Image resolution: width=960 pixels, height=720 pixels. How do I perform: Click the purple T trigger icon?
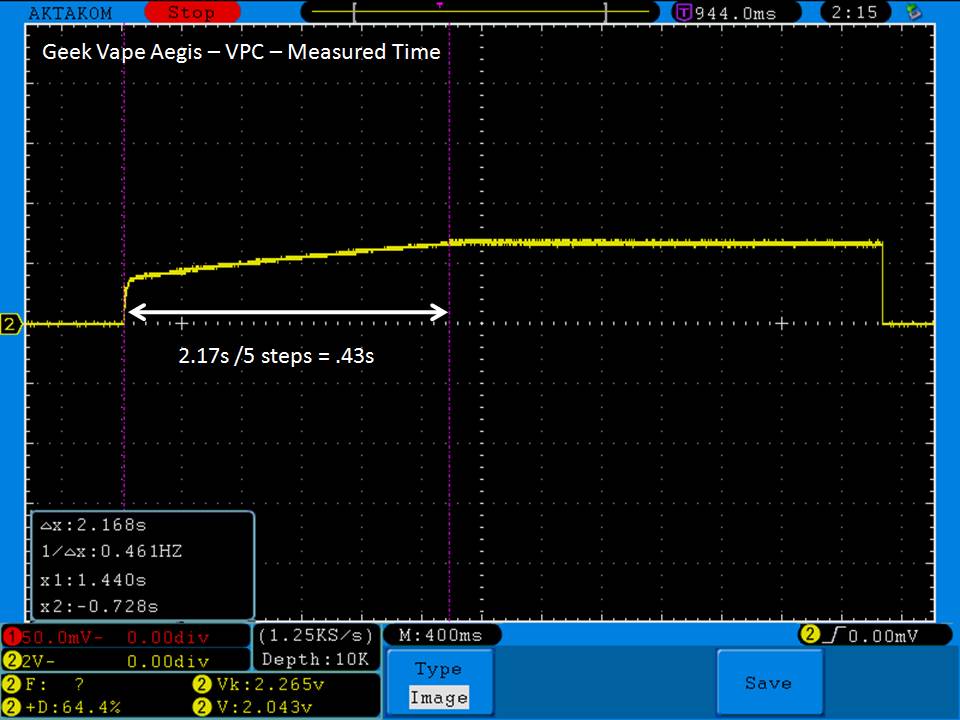click(x=684, y=12)
